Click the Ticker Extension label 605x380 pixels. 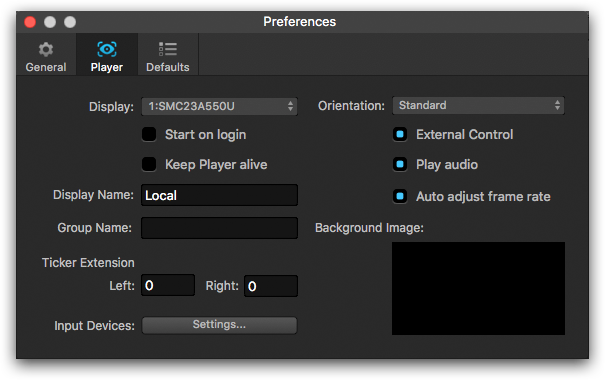click(x=88, y=263)
